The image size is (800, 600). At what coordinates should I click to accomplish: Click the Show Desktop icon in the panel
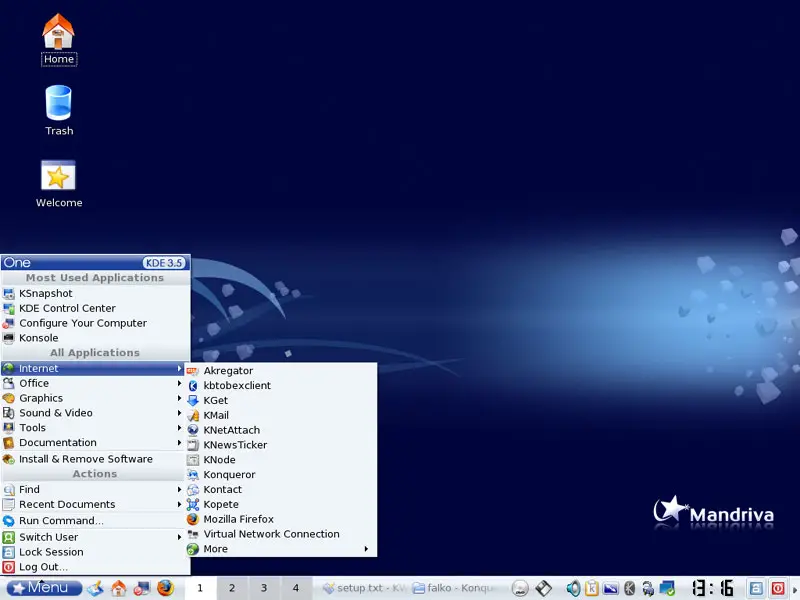pos(95,588)
